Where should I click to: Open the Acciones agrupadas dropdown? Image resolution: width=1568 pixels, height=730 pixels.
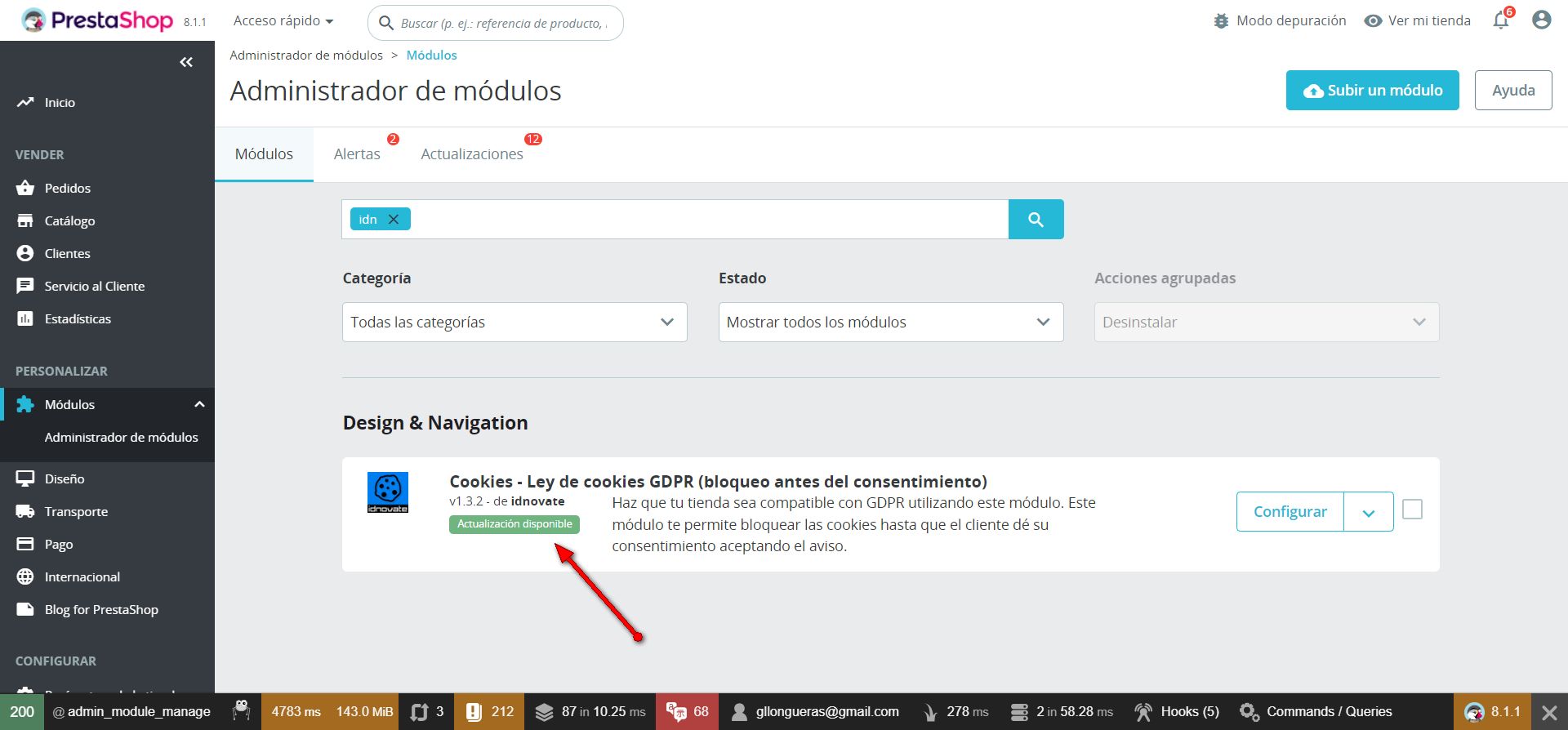pos(1267,322)
